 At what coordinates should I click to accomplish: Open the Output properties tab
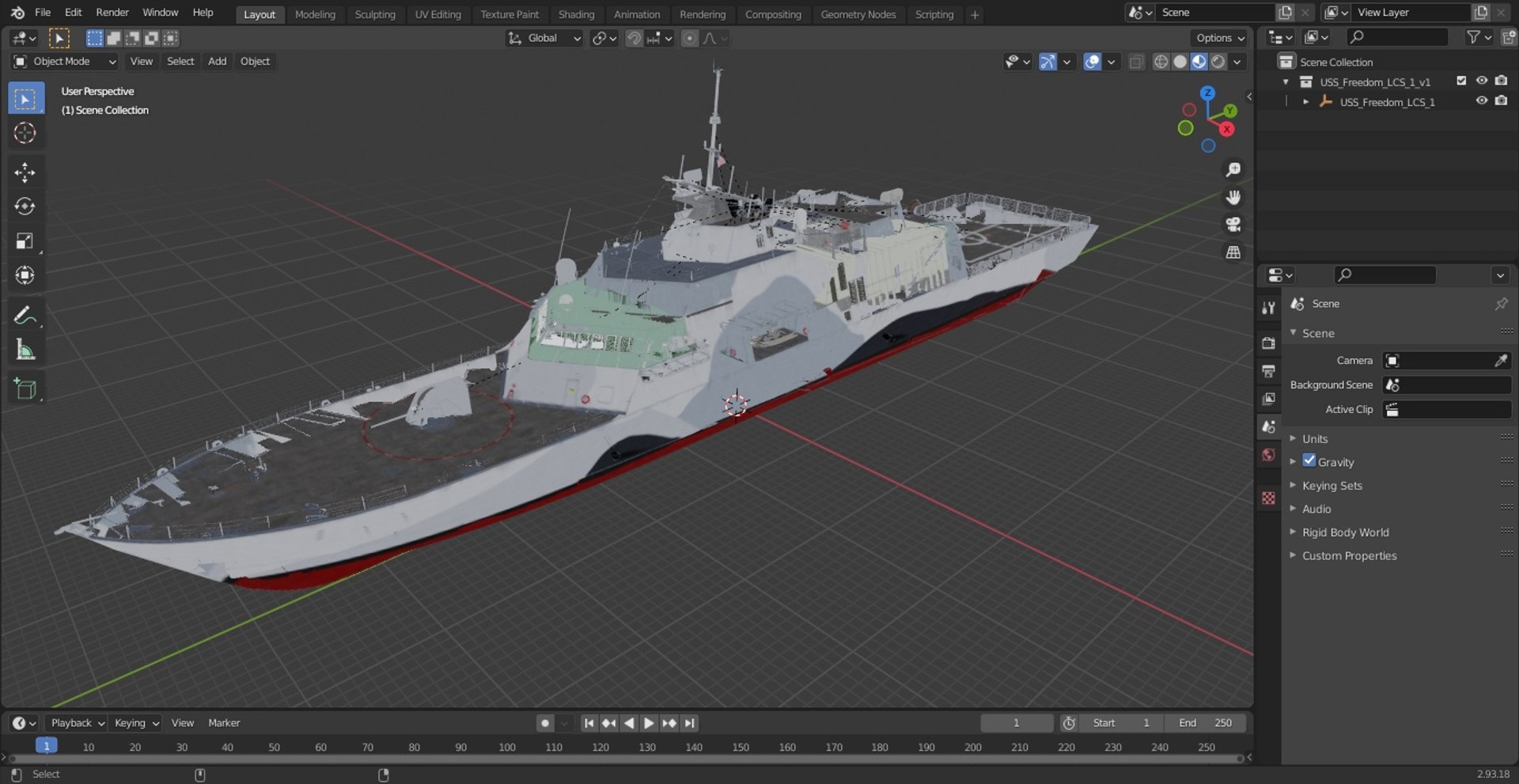[1269, 371]
